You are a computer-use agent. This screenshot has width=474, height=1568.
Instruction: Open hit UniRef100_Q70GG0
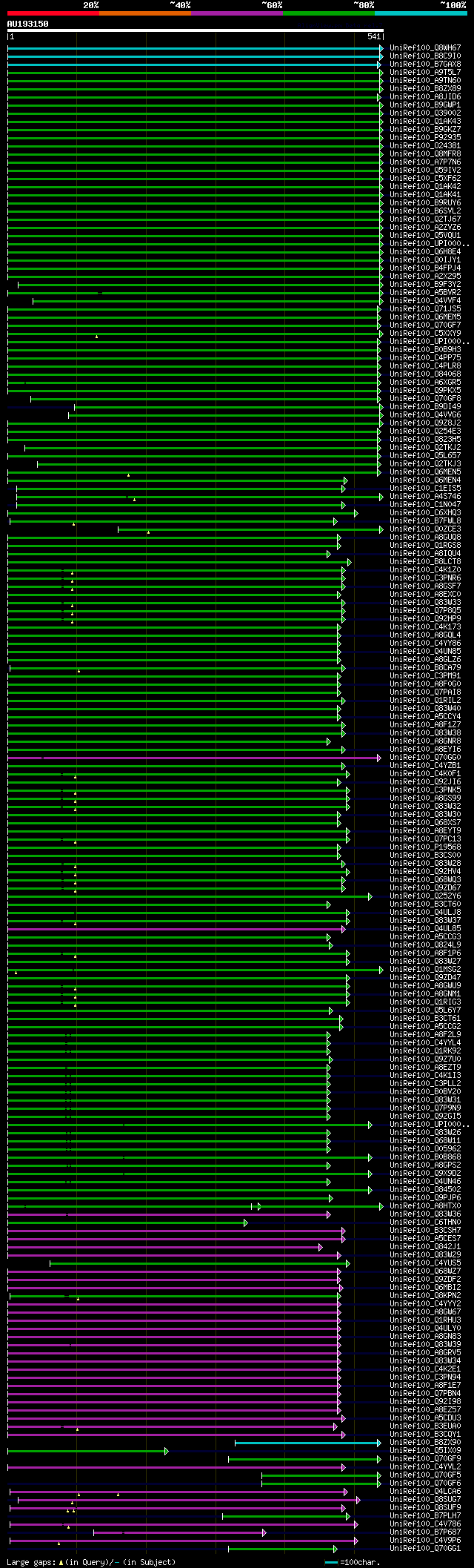click(425, 757)
